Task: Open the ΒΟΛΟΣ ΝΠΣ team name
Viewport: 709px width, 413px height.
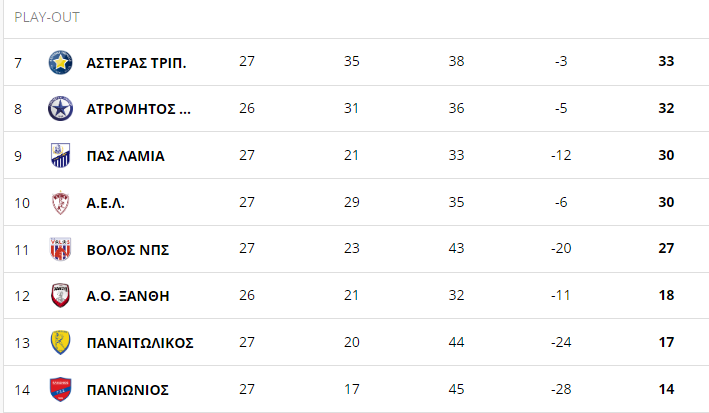Action: [x=128, y=250]
